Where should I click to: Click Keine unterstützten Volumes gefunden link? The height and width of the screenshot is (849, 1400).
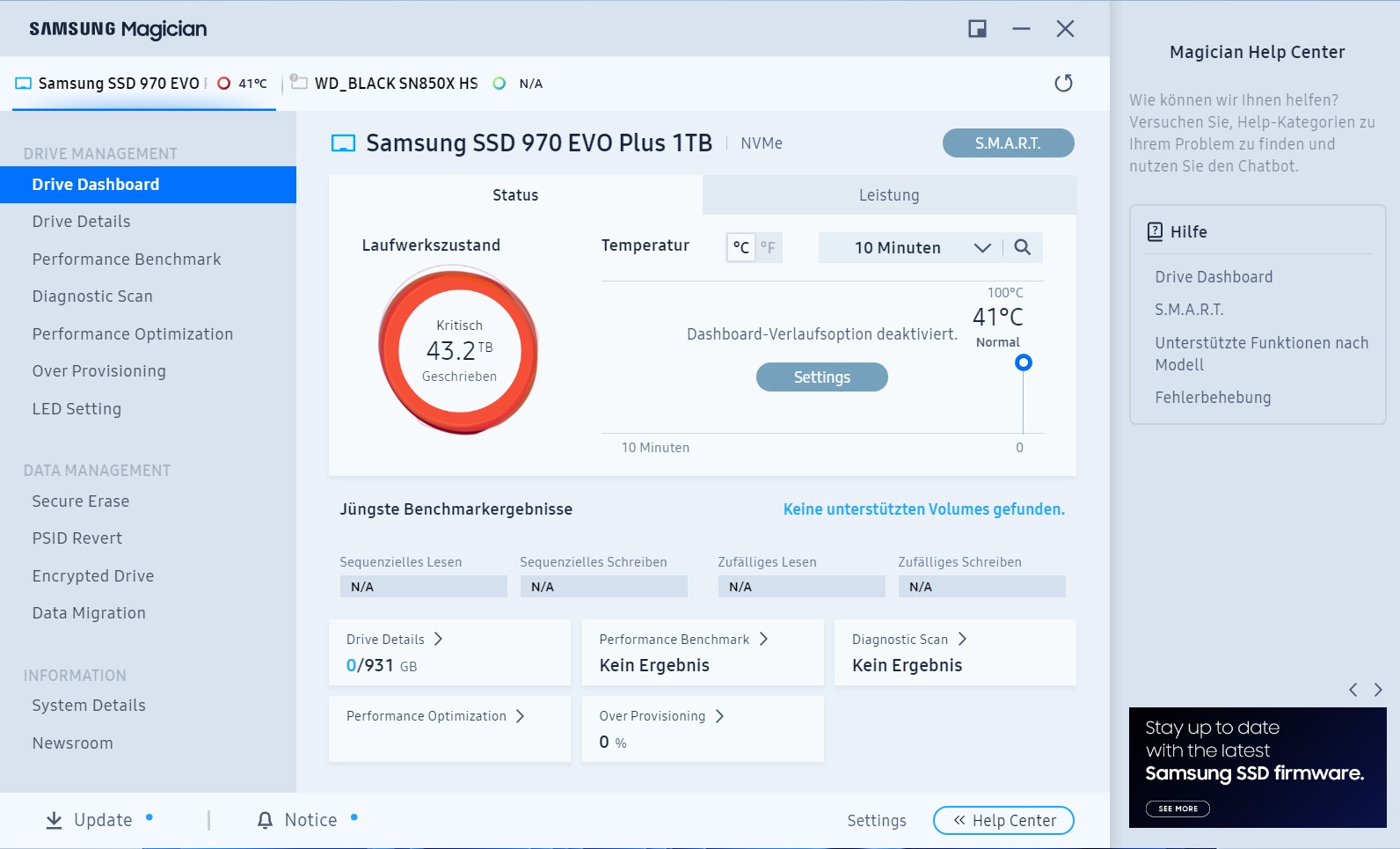coord(924,509)
